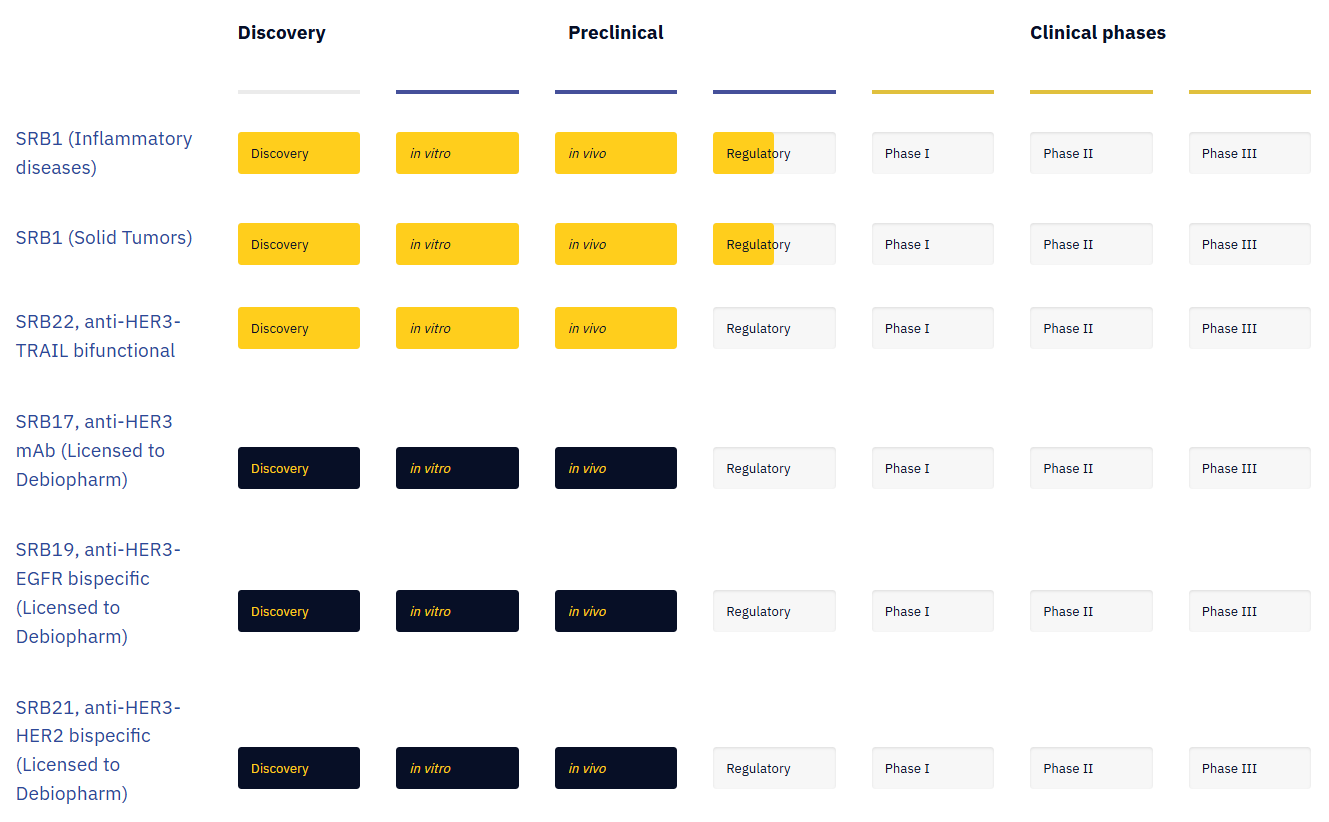Viewport: 1329px width, 822px height.
Task: Click the Regulatory progress bar for SRB1 Inflammatory
Action: [x=774, y=153]
